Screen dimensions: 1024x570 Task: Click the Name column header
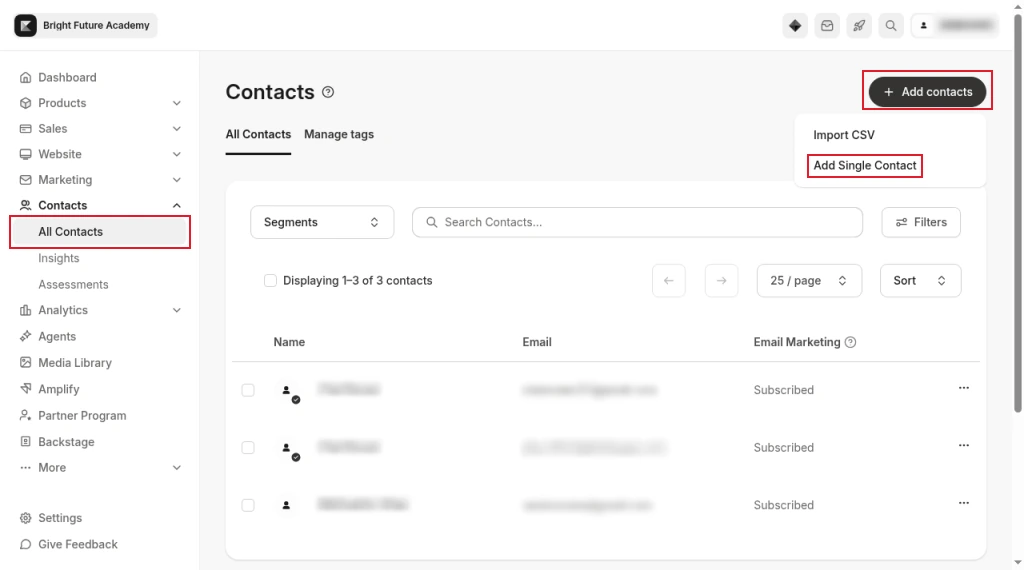point(289,342)
